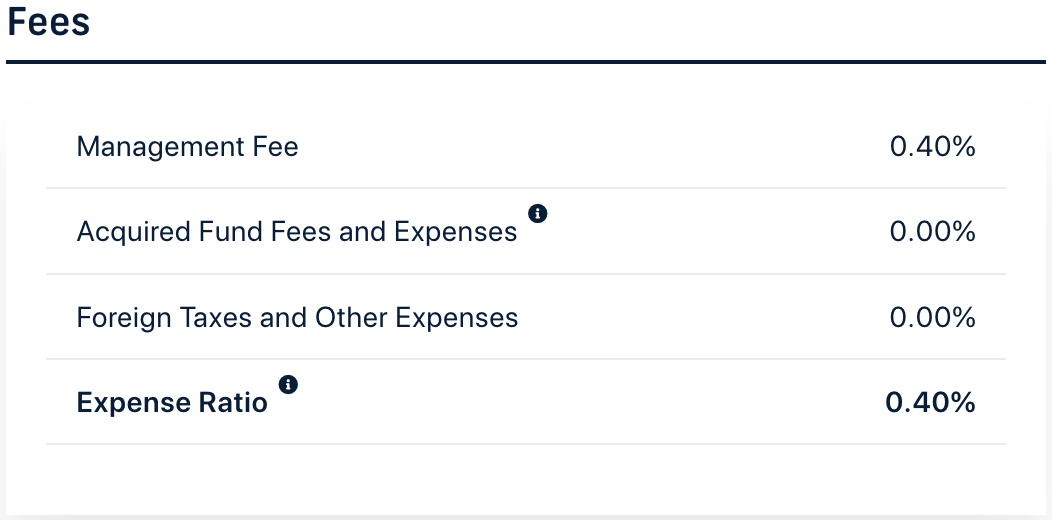Click the divider line under Management Fee row
Image resolution: width=1052 pixels, height=520 pixels.
pos(525,188)
